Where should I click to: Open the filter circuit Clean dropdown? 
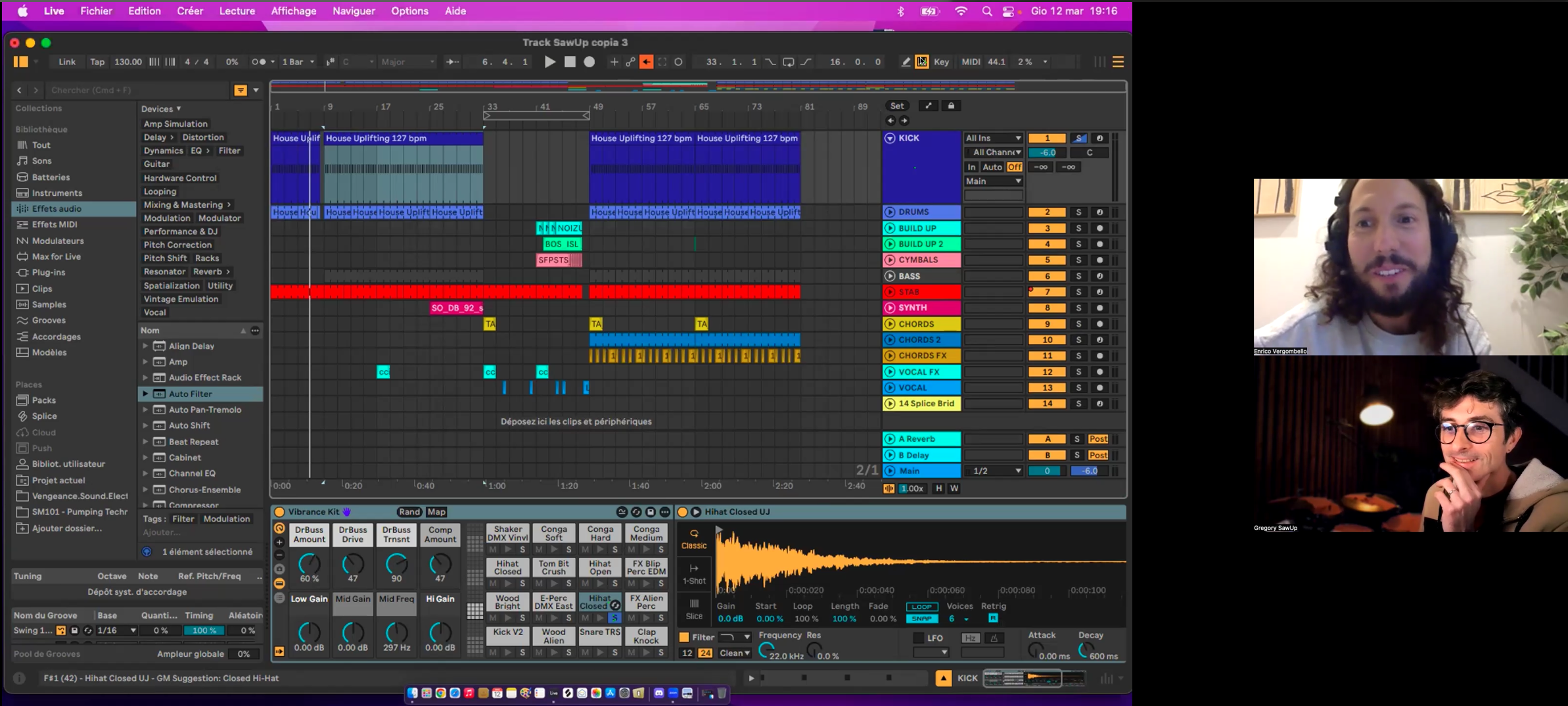pyautogui.click(x=735, y=653)
